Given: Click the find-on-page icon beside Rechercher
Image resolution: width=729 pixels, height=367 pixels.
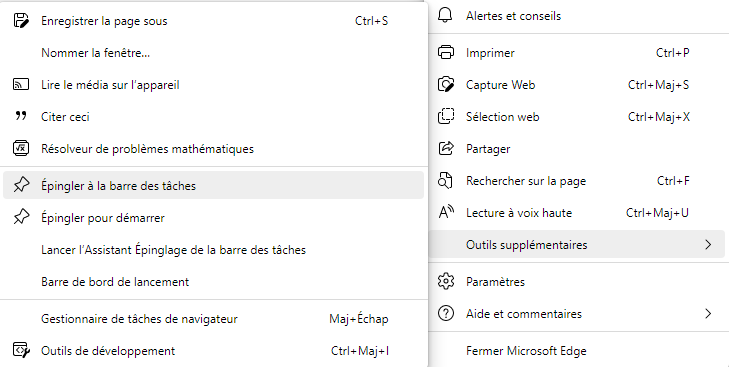Looking at the screenshot, I should [x=445, y=180].
